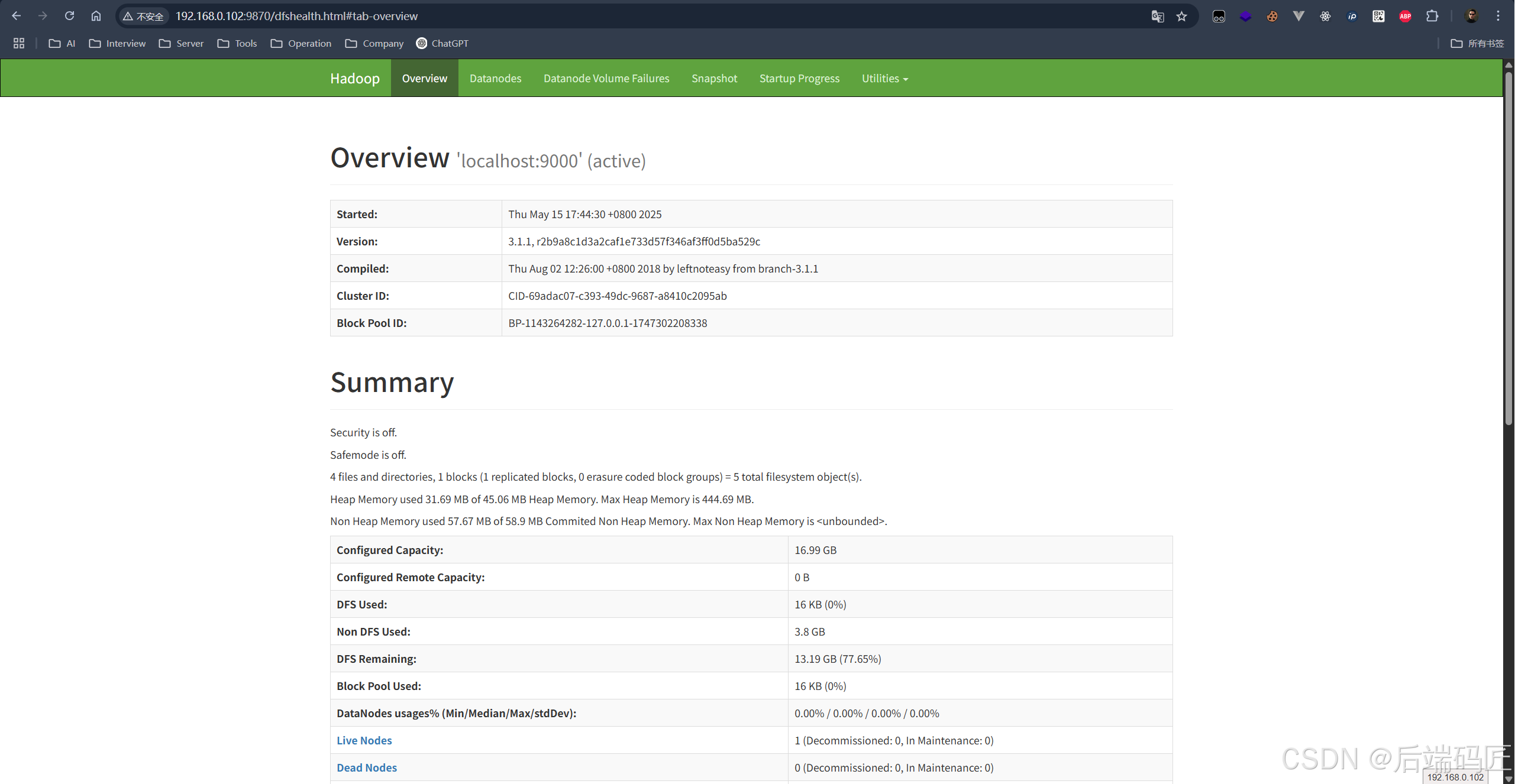Click the QR code generator extension icon
The height and width of the screenshot is (784, 1515).
pyautogui.click(x=1378, y=17)
